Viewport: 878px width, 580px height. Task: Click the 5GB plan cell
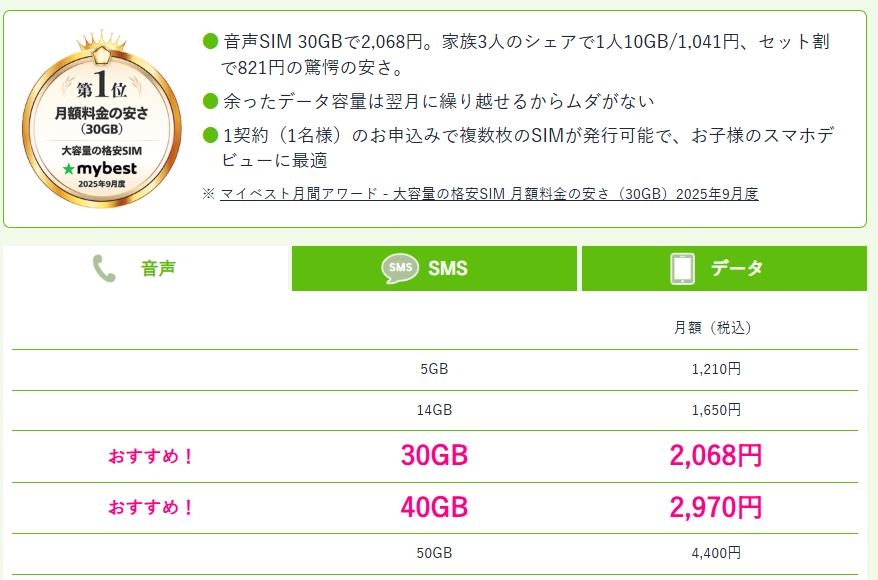pyautogui.click(x=434, y=369)
